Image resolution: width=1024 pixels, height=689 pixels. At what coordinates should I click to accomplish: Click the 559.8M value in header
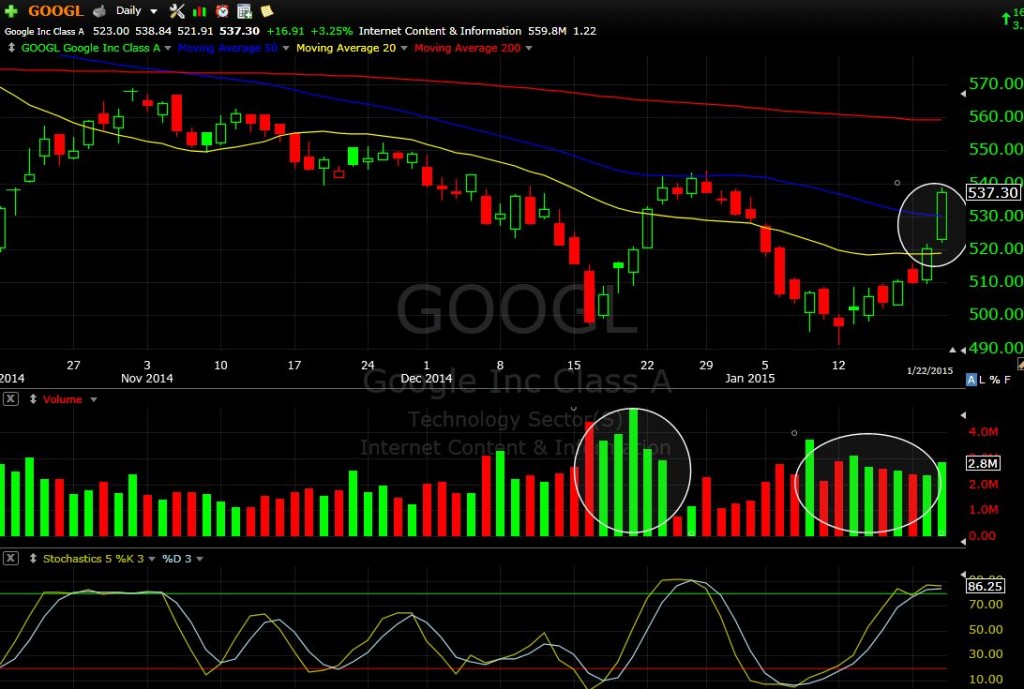click(x=547, y=31)
